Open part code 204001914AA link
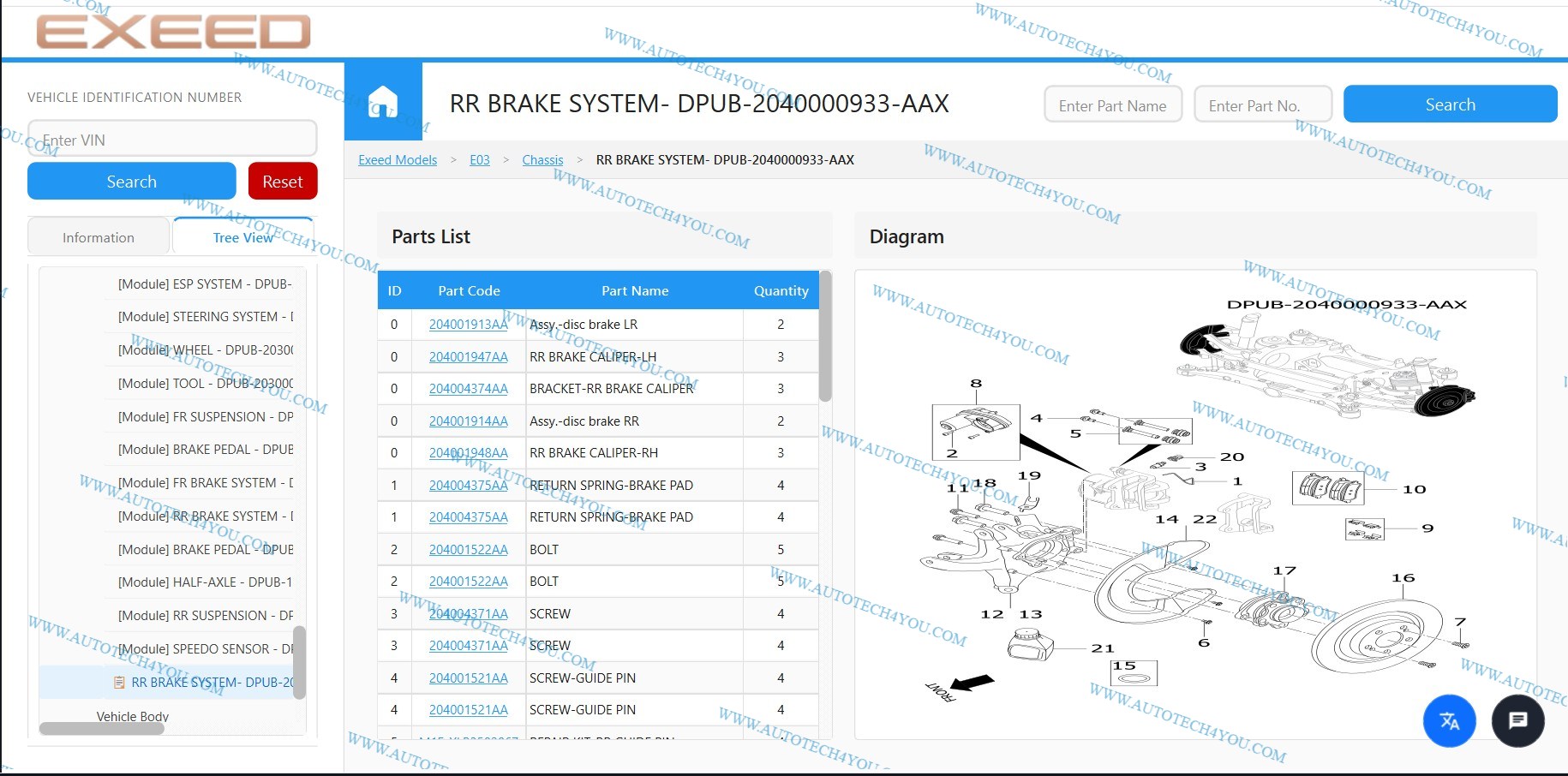Image resolution: width=1568 pixels, height=776 pixels. coord(469,421)
